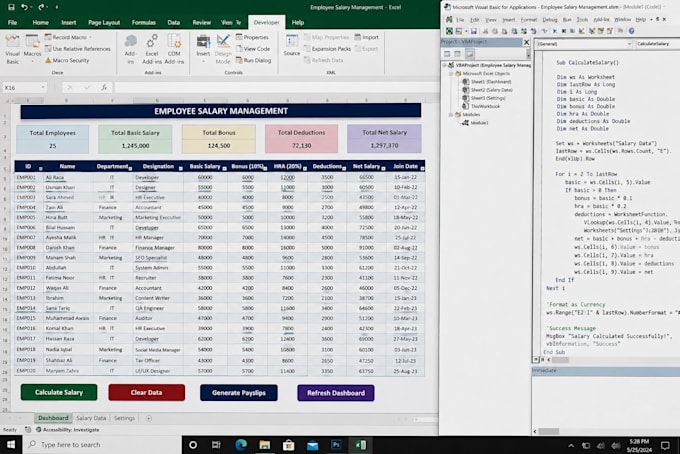
Task: Switch to the Salary Data sheet tab
Action: coord(91,418)
